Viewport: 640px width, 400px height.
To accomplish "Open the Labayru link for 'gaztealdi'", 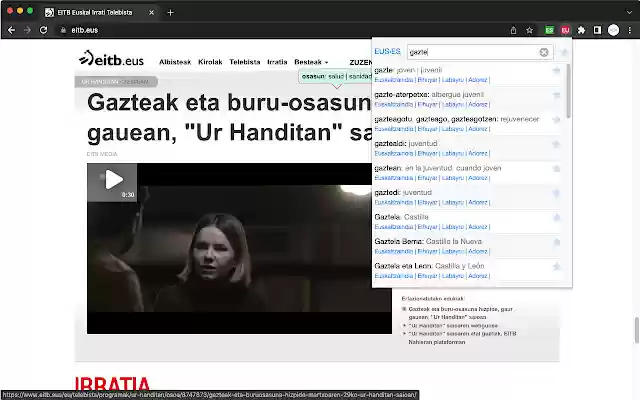I will click(x=453, y=153).
